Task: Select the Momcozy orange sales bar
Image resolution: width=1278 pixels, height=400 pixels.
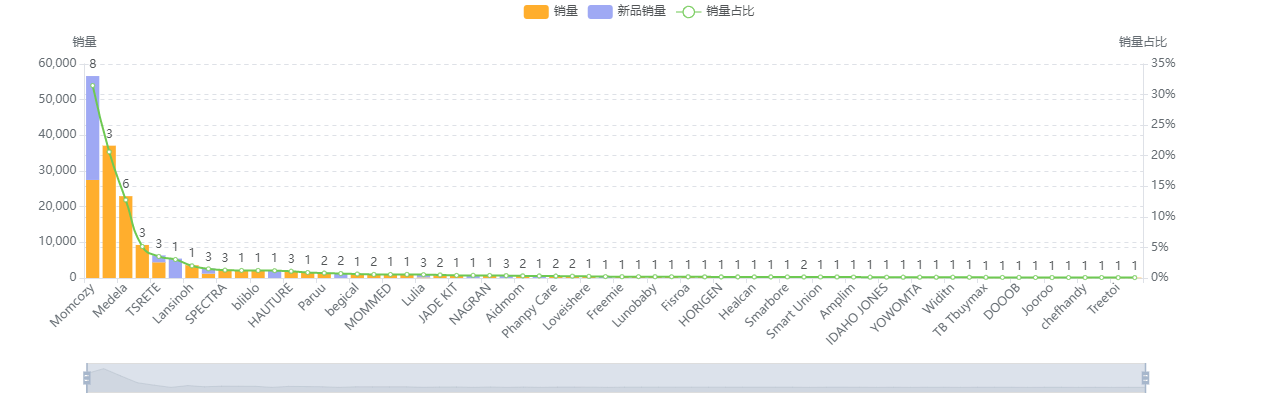Action: pos(93,230)
